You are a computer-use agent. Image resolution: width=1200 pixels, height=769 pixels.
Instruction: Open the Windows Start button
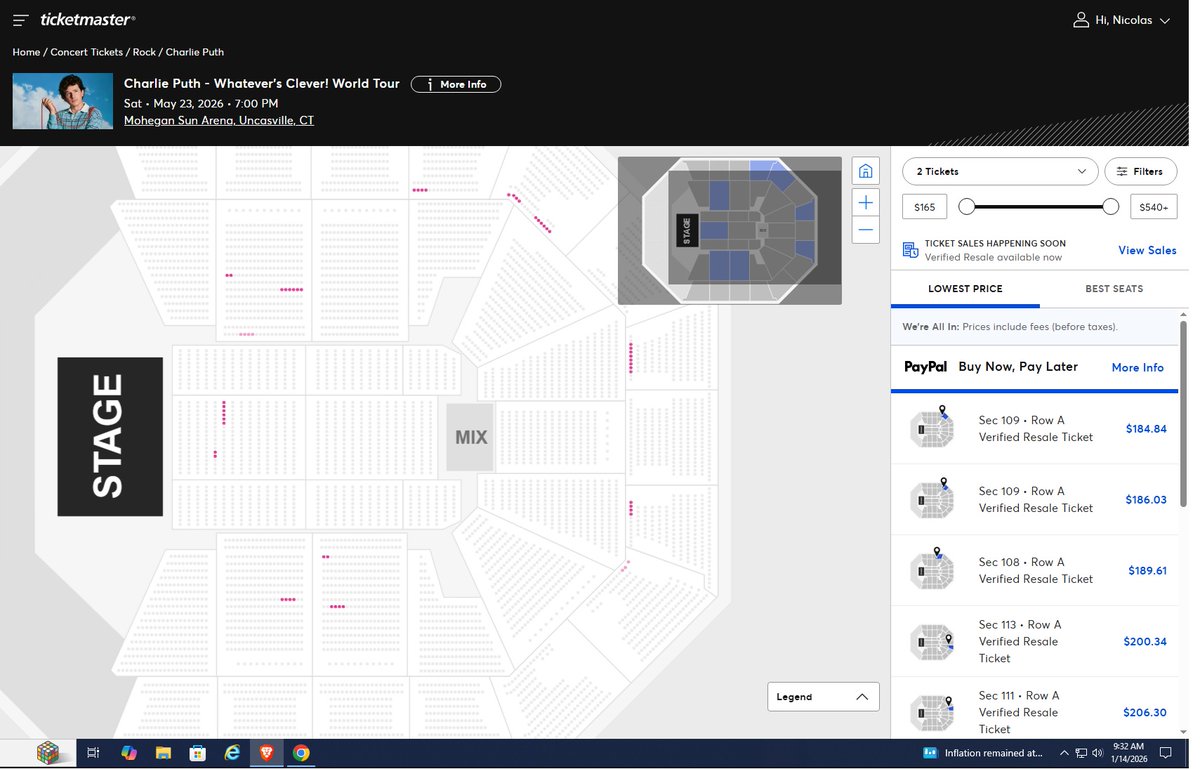click(47, 753)
